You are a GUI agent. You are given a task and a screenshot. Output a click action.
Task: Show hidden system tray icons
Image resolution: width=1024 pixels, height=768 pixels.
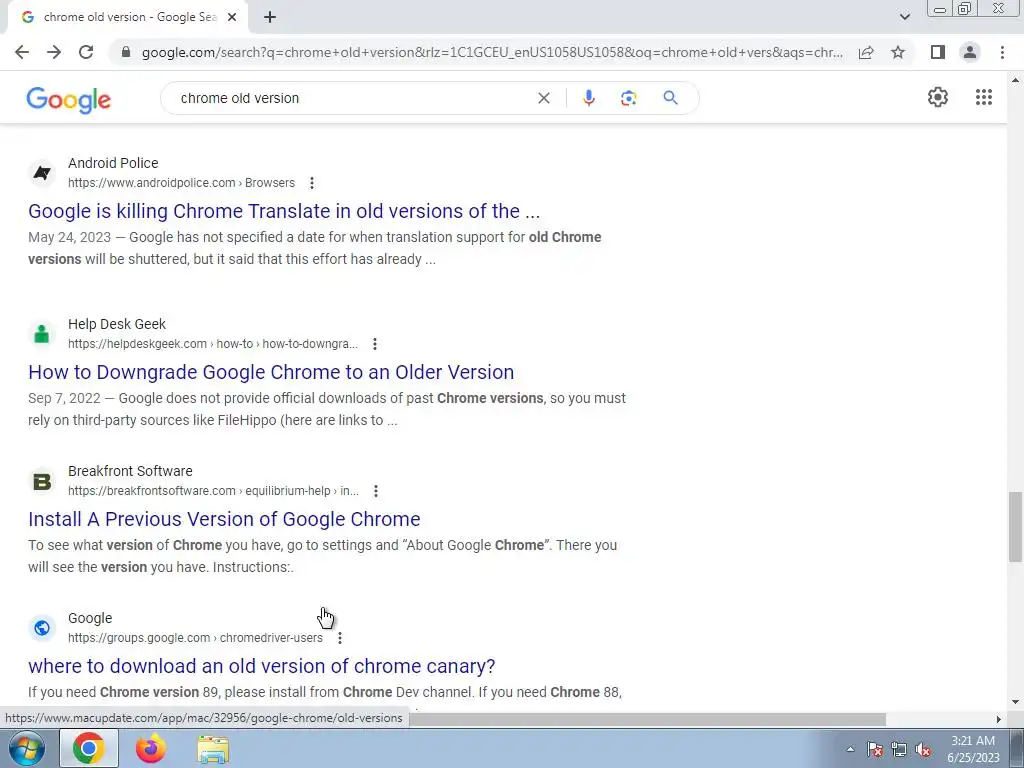tap(850, 750)
